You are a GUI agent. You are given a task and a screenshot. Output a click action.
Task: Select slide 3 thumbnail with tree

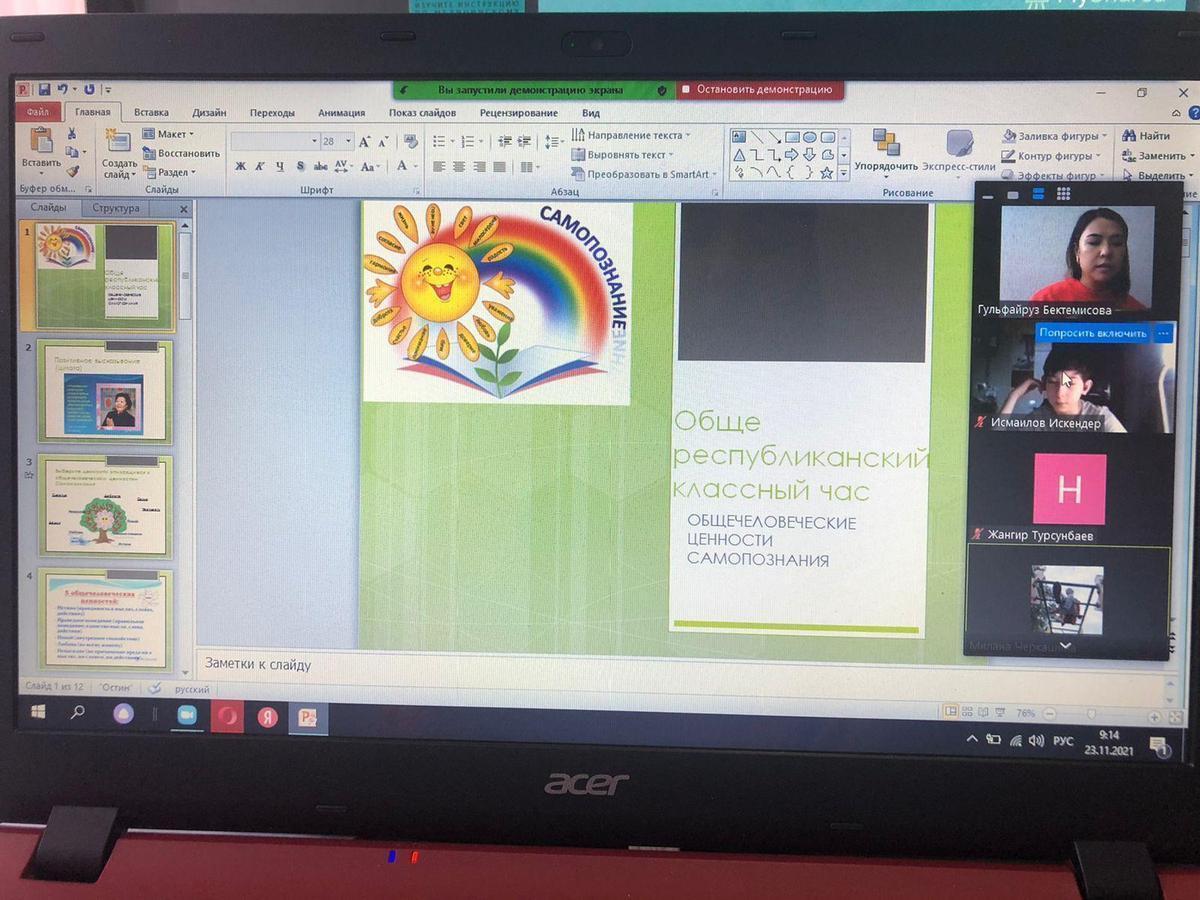[106, 507]
